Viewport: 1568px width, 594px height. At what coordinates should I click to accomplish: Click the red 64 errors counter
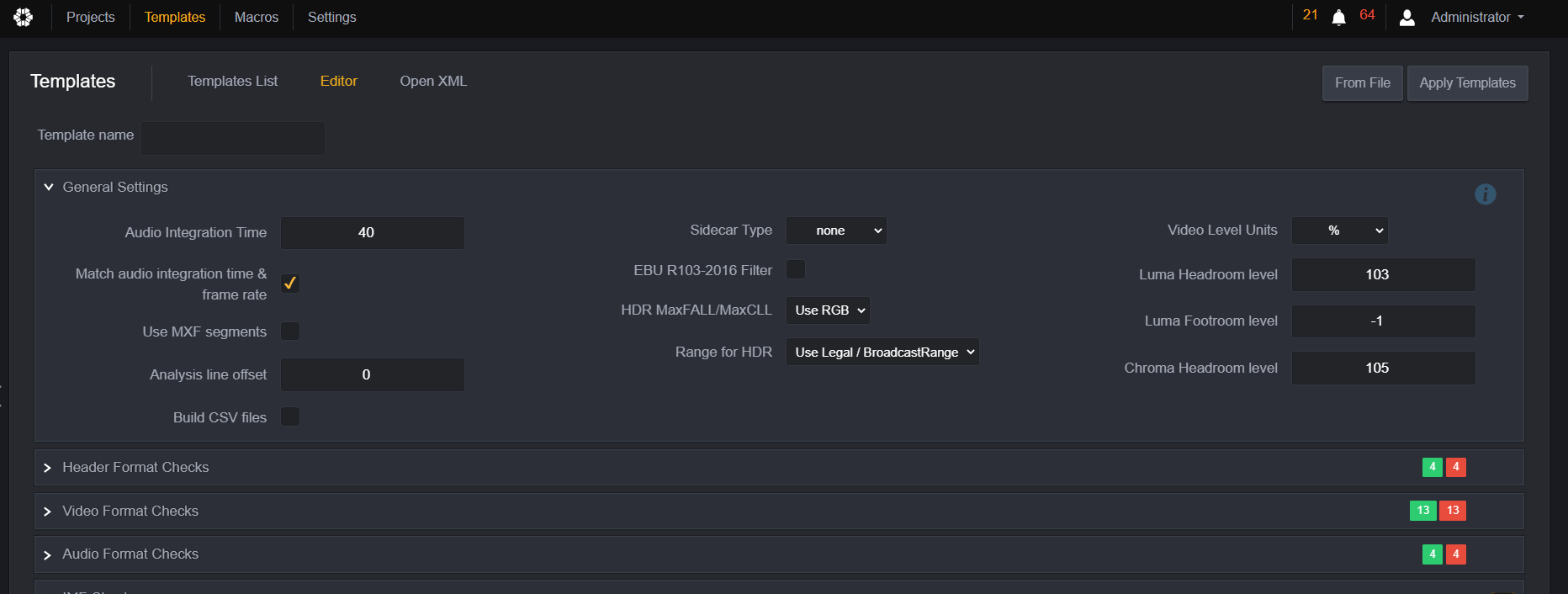(x=1367, y=15)
